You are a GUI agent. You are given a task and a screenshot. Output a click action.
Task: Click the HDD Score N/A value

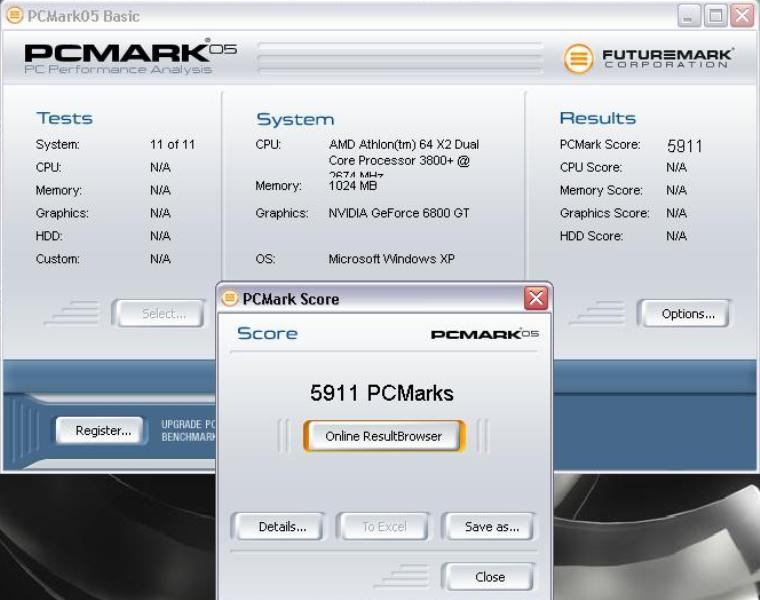click(x=677, y=236)
